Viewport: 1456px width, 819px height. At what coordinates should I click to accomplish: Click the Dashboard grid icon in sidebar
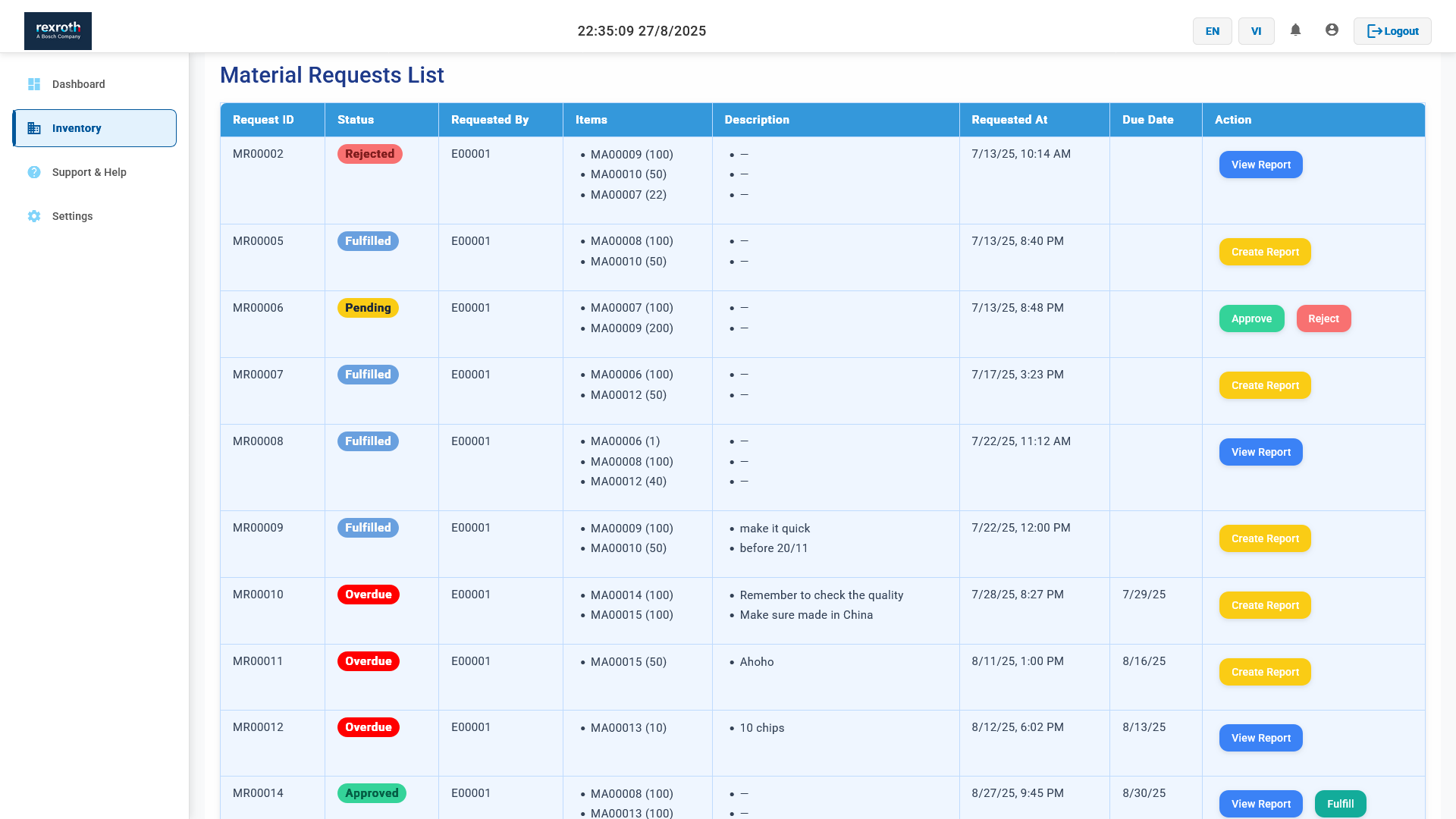[x=34, y=84]
